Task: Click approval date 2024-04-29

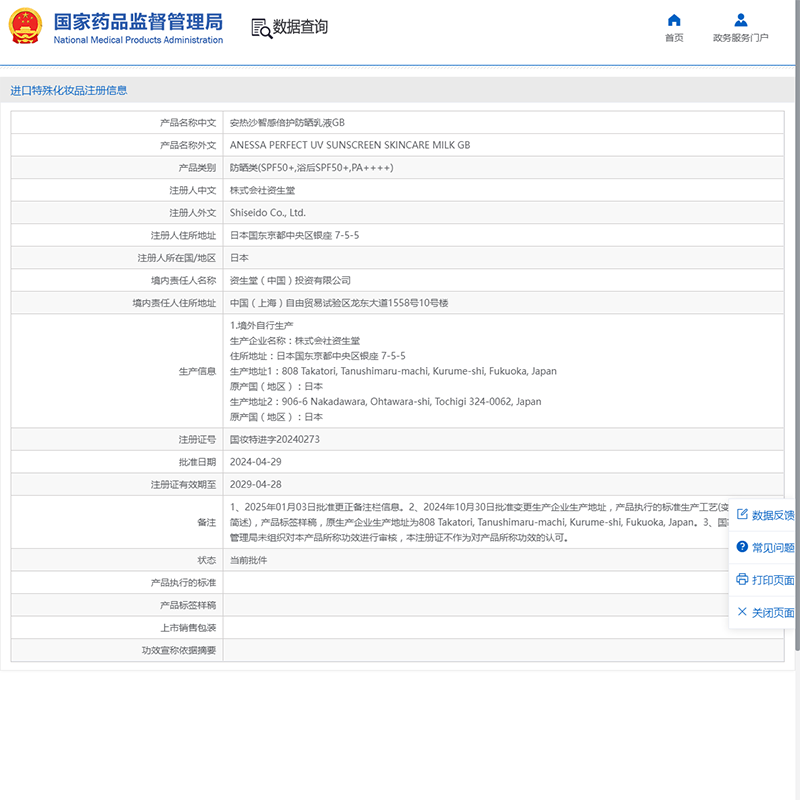Action: pos(255,462)
